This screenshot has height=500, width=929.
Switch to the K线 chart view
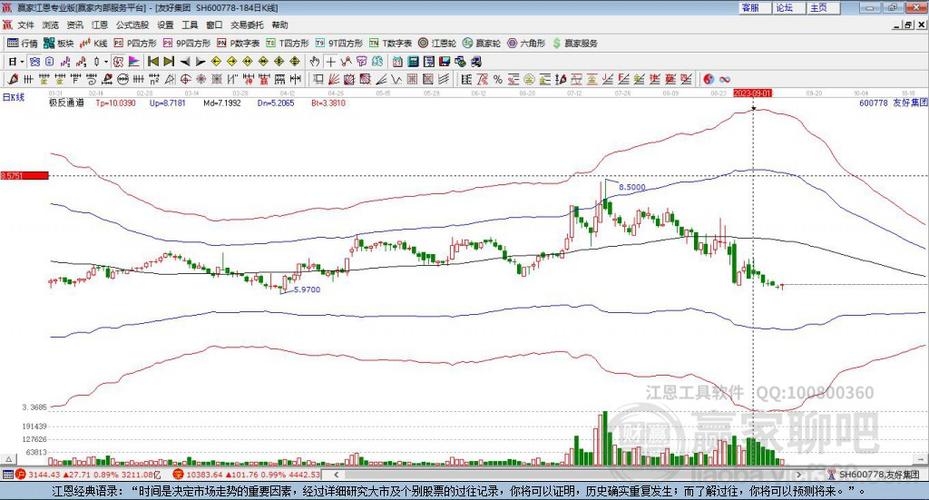(94, 43)
